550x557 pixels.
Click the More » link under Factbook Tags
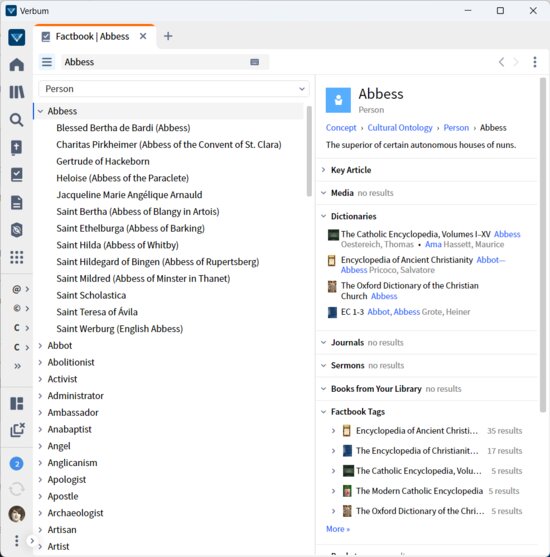pyautogui.click(x=338, y=529)
